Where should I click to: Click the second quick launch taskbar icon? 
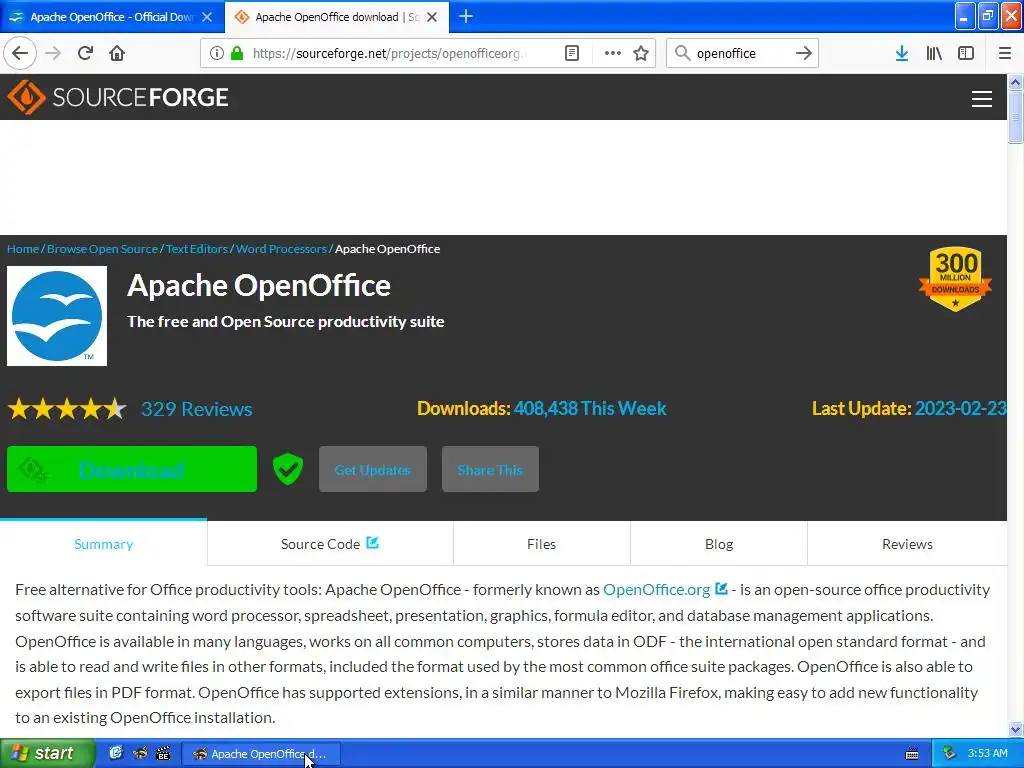click(140, 753)
